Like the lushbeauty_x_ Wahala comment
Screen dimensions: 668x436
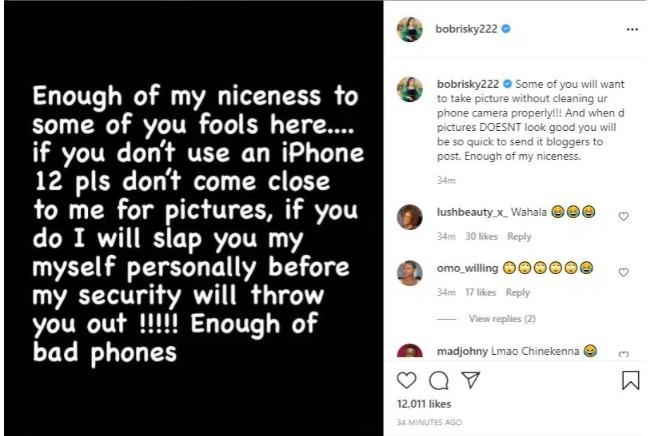point(623,216)
